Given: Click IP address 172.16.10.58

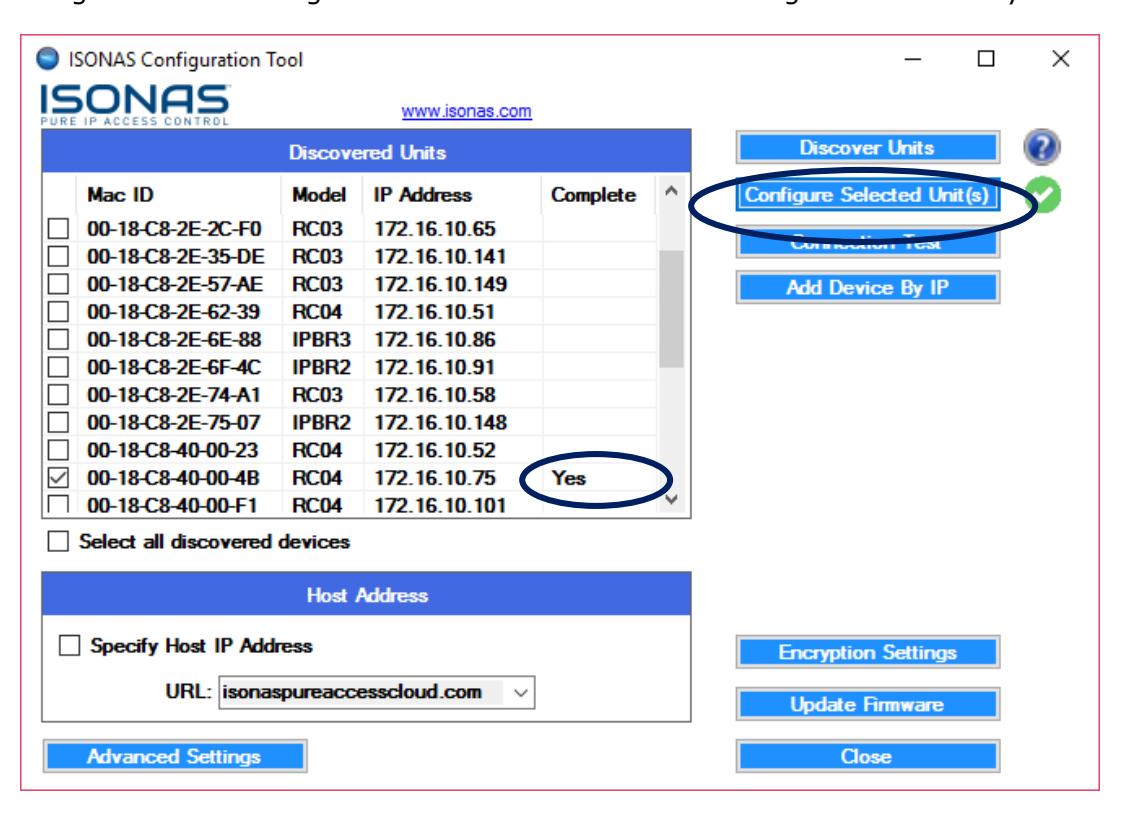Looking at the screenshot, I should coord(435,395).
